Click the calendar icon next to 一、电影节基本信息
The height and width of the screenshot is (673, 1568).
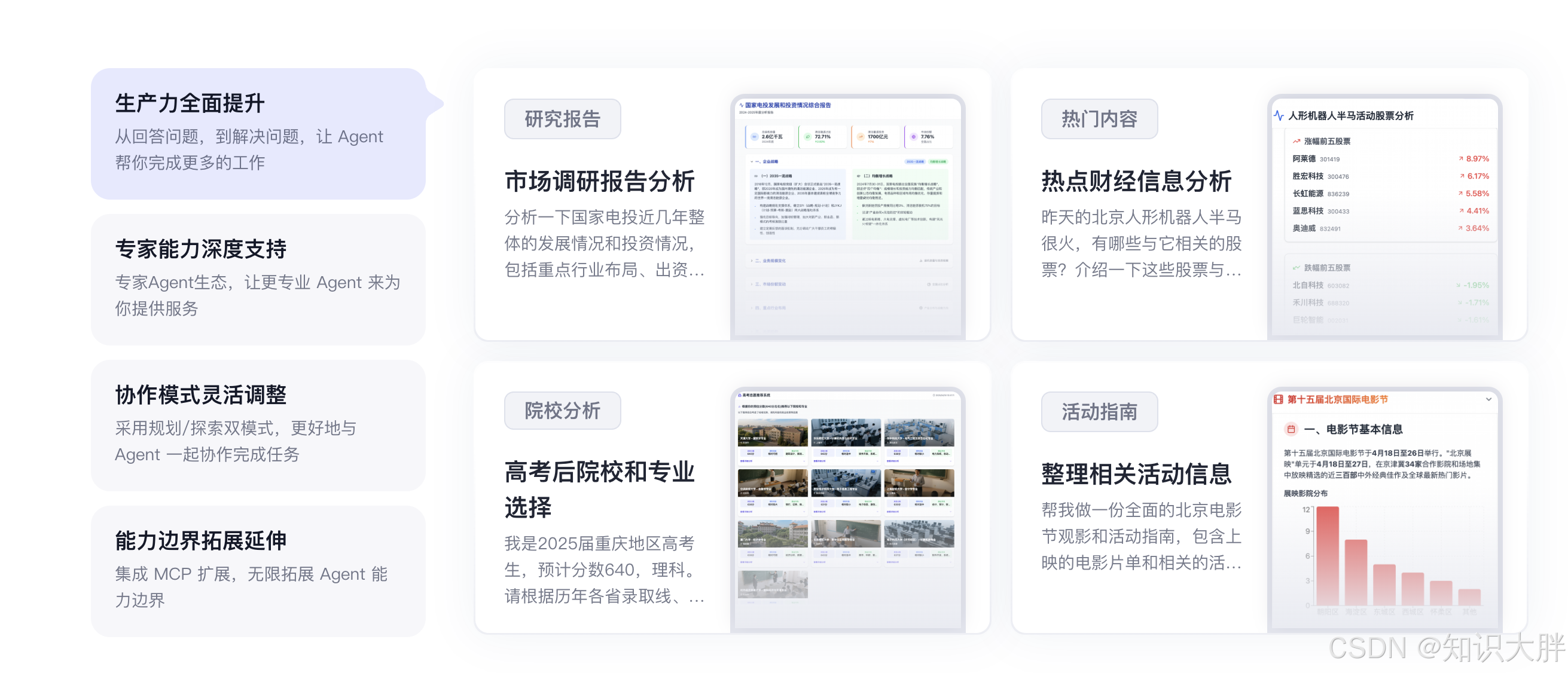[1291, 429]
